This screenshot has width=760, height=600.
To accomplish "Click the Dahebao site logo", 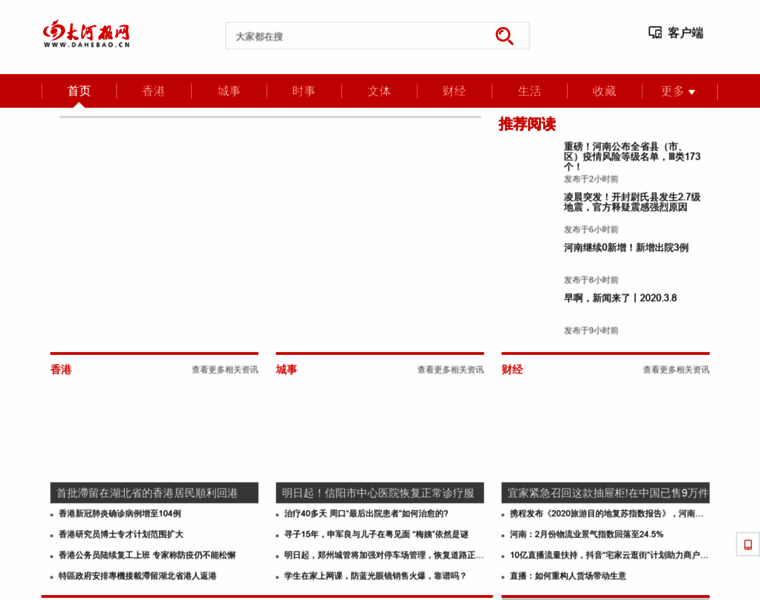I will (x=86, y=33).
